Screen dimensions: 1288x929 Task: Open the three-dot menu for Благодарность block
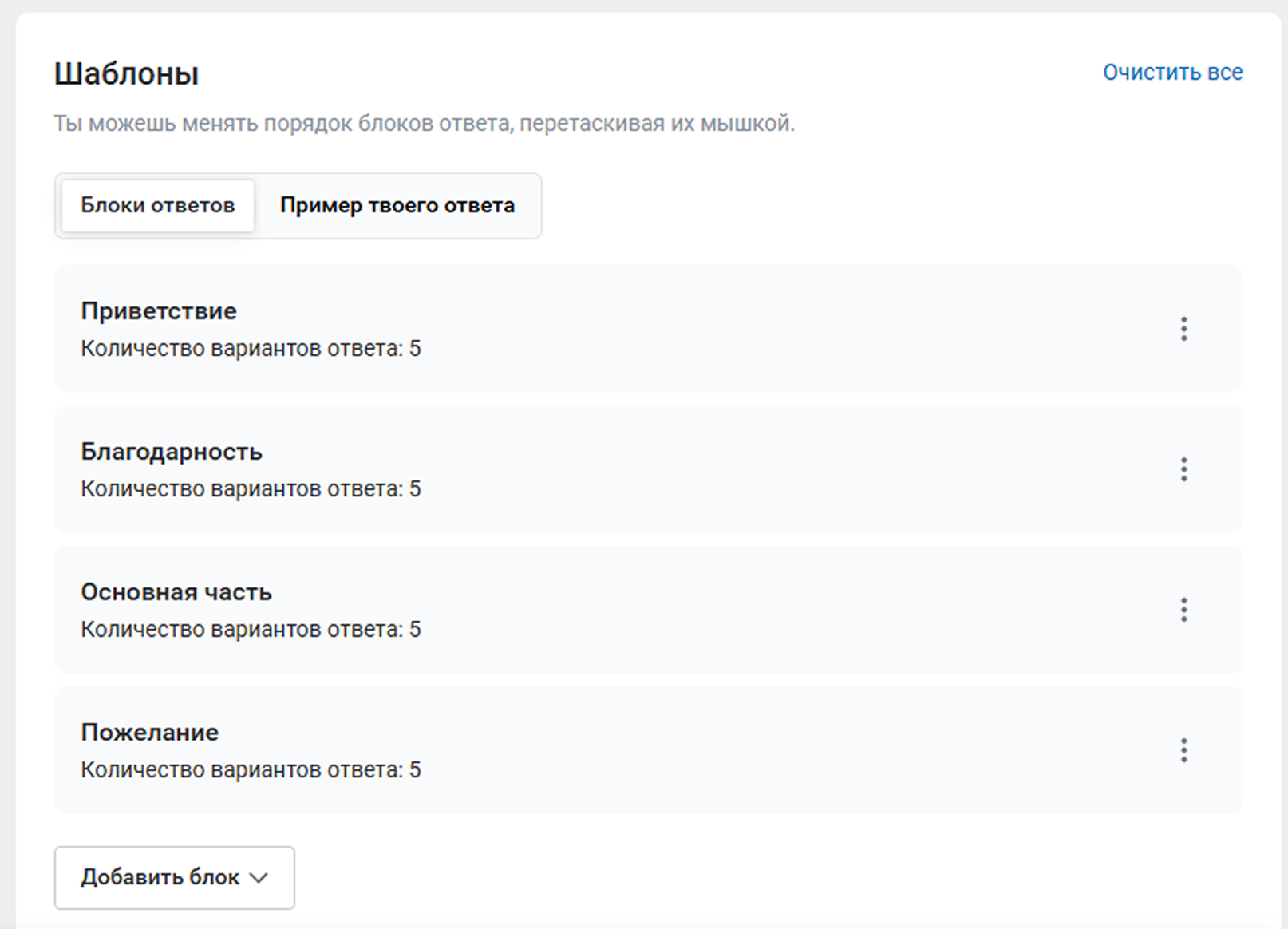point(1183,469)
